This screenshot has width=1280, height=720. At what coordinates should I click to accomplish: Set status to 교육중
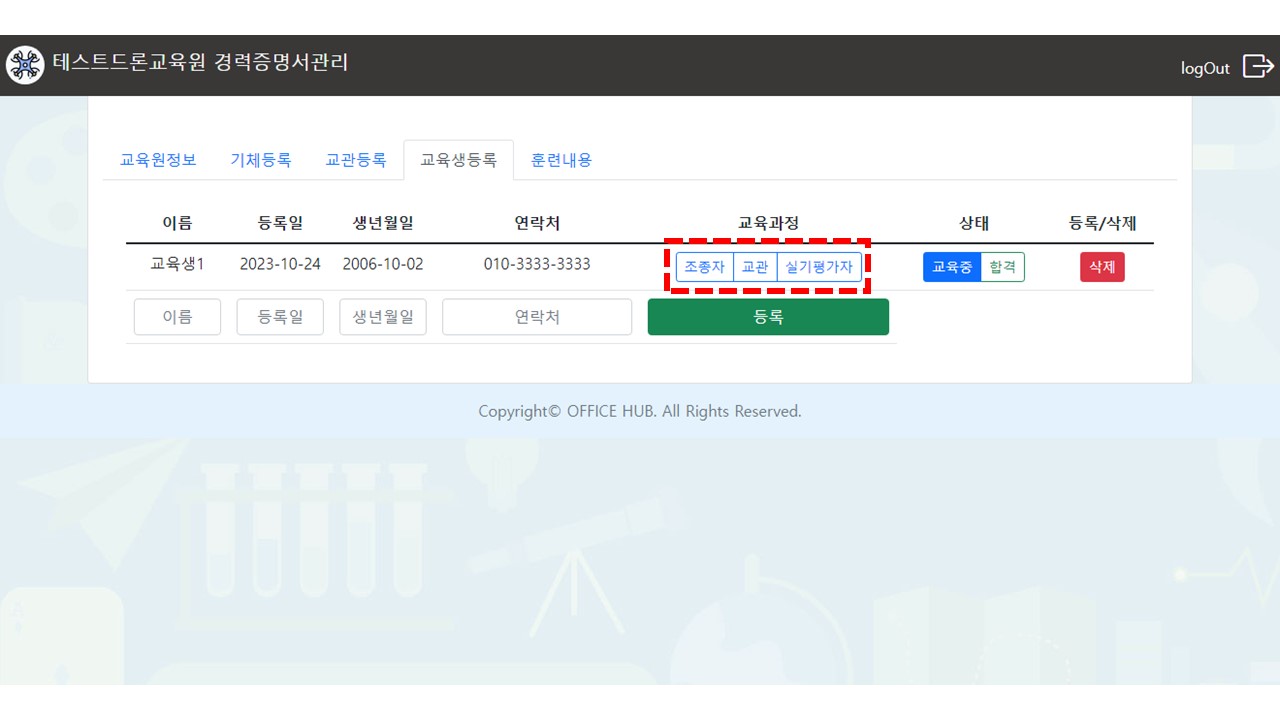(951, 267)
